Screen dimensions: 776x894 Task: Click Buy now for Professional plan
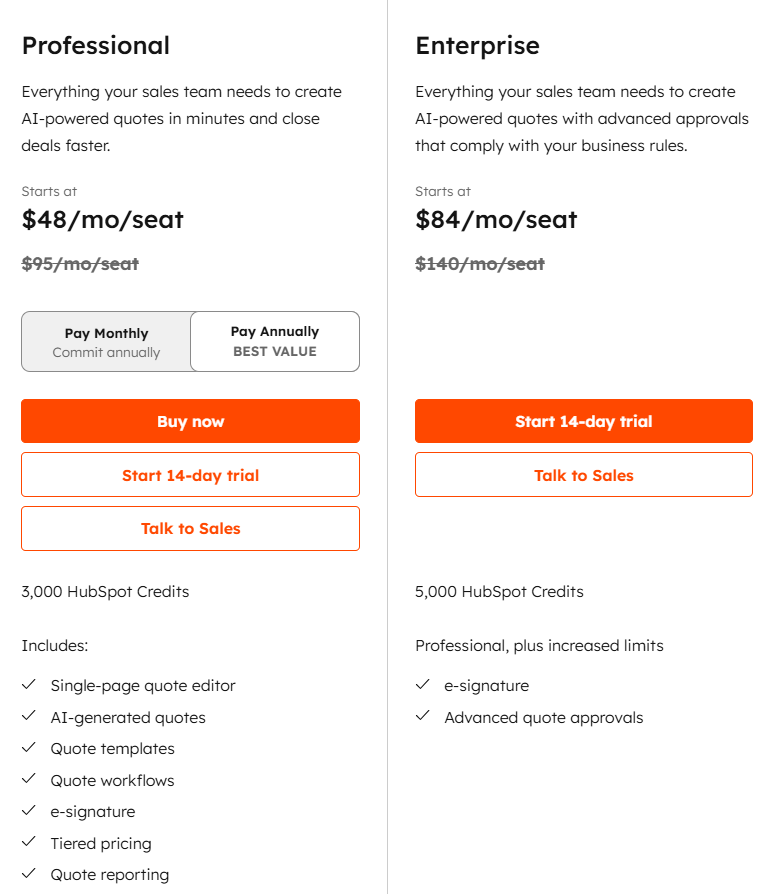pyautogui.click(x=190, y=421)
